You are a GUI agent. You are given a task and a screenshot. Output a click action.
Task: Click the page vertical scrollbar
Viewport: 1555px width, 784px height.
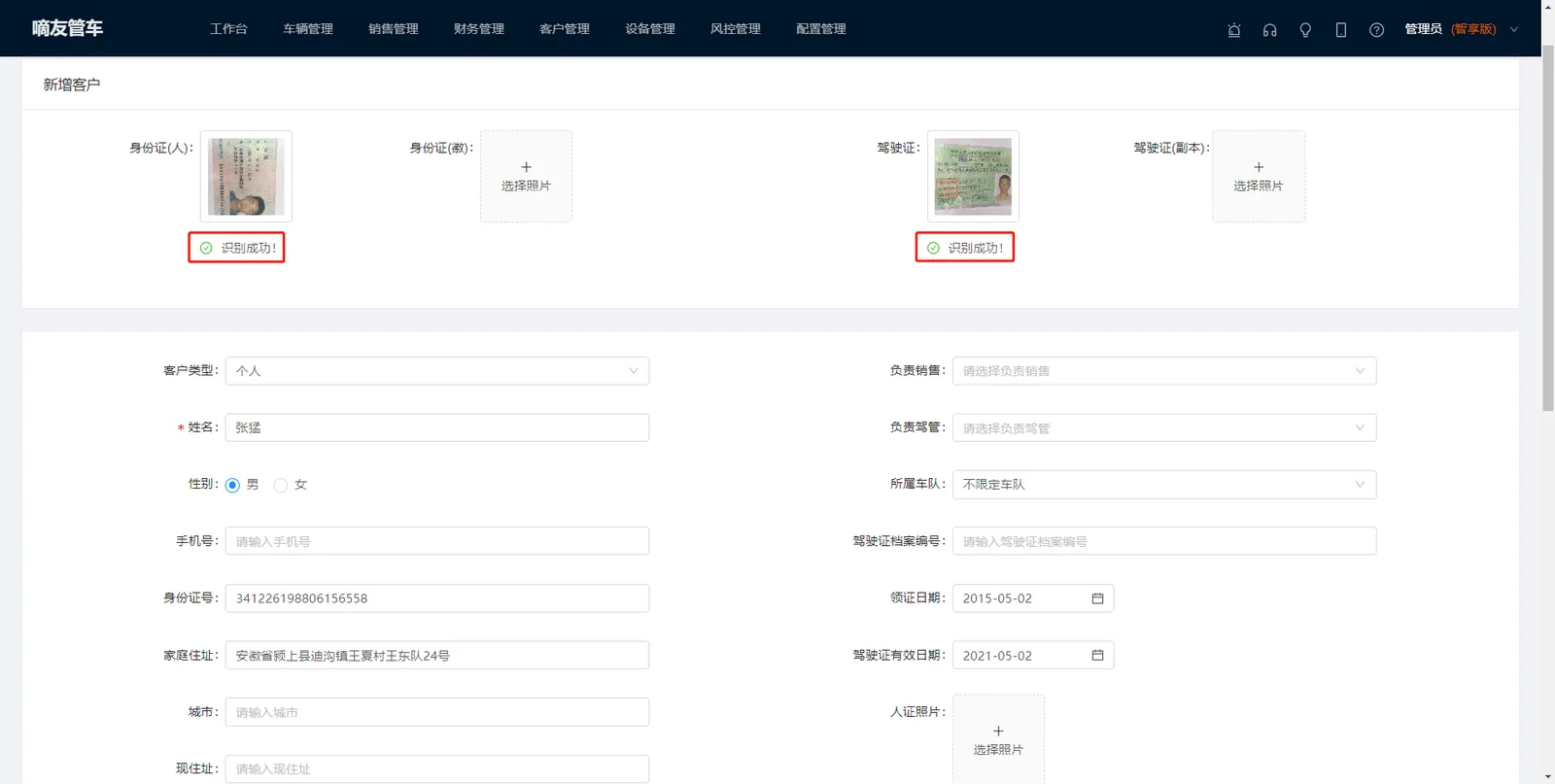pos(1547,228)
